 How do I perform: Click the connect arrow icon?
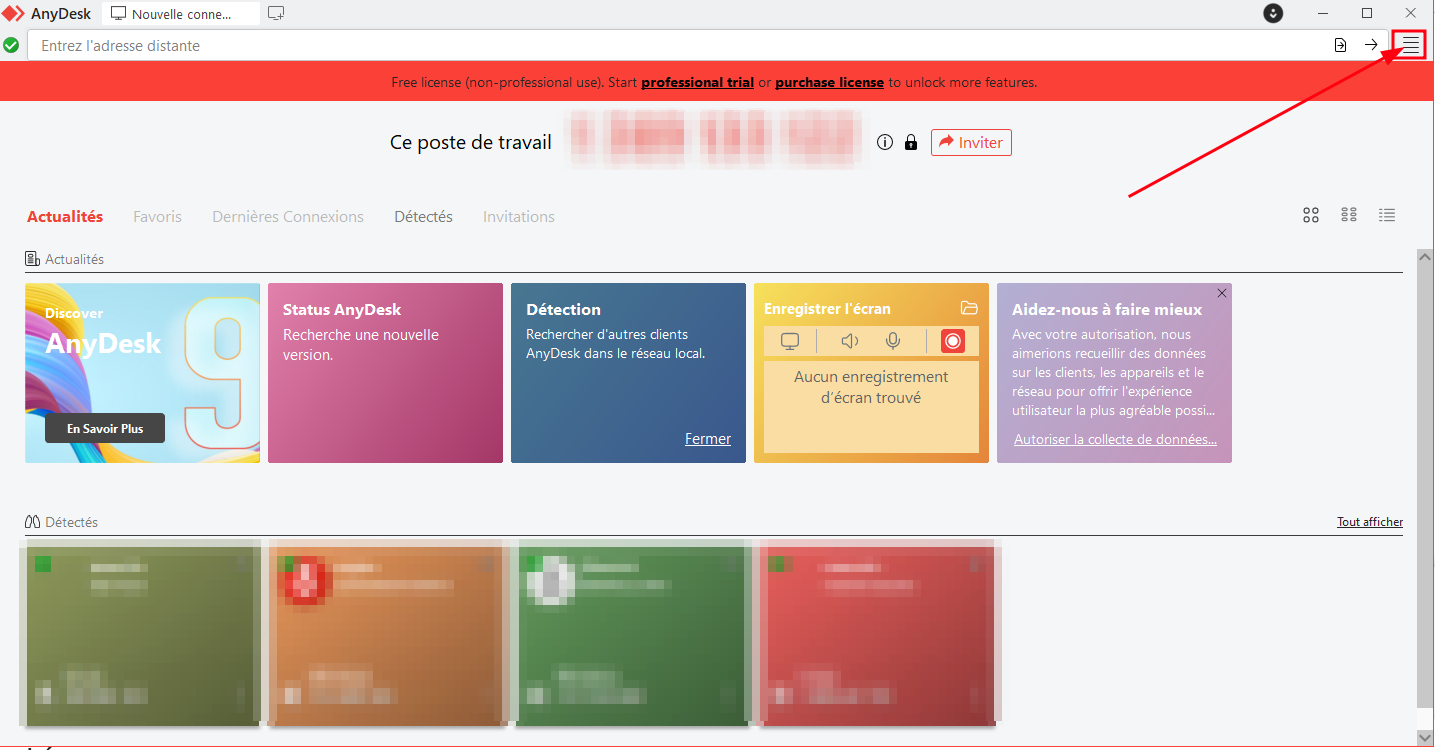point(1371,45)
